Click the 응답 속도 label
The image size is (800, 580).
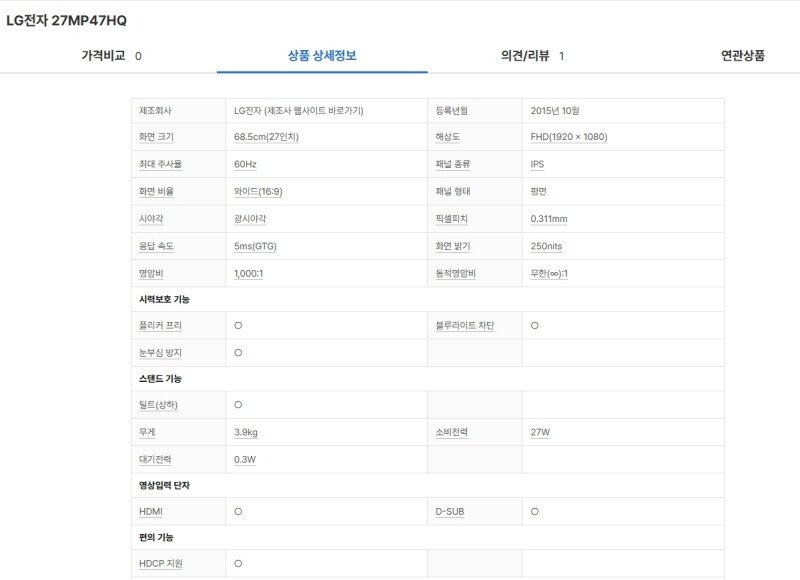(156, 246)
